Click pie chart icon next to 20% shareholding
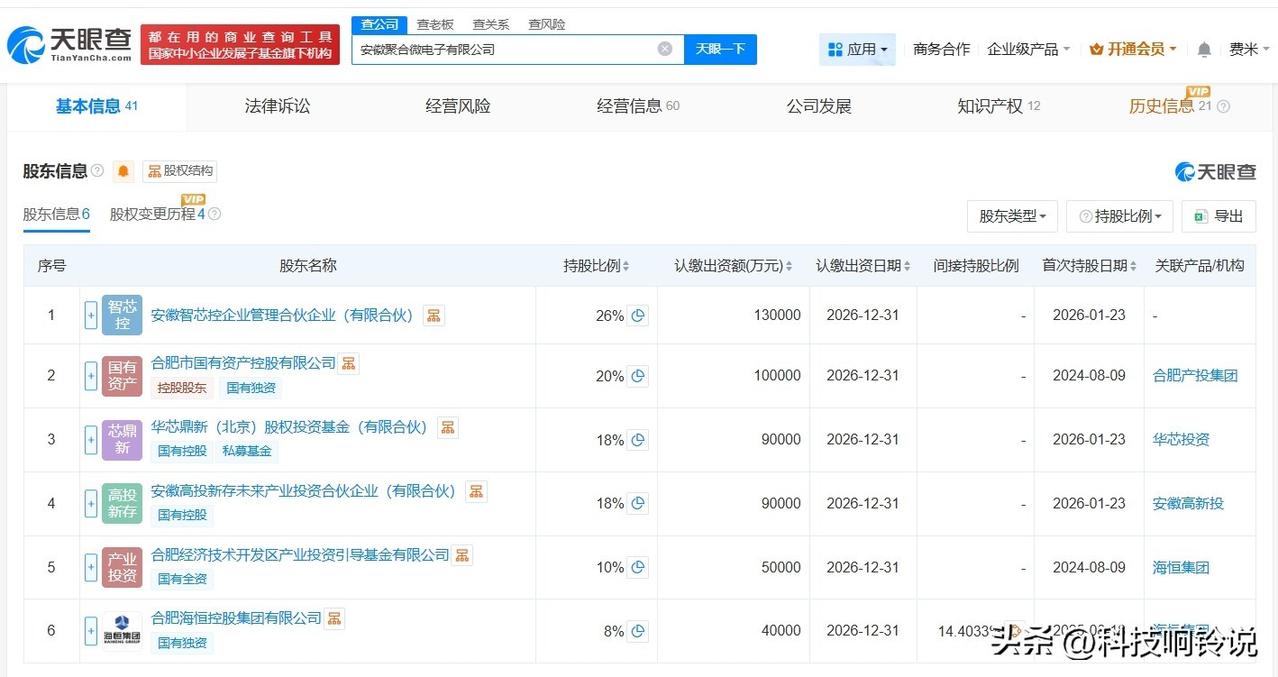Screen dimensions: 1278x677 coord(638,376)
